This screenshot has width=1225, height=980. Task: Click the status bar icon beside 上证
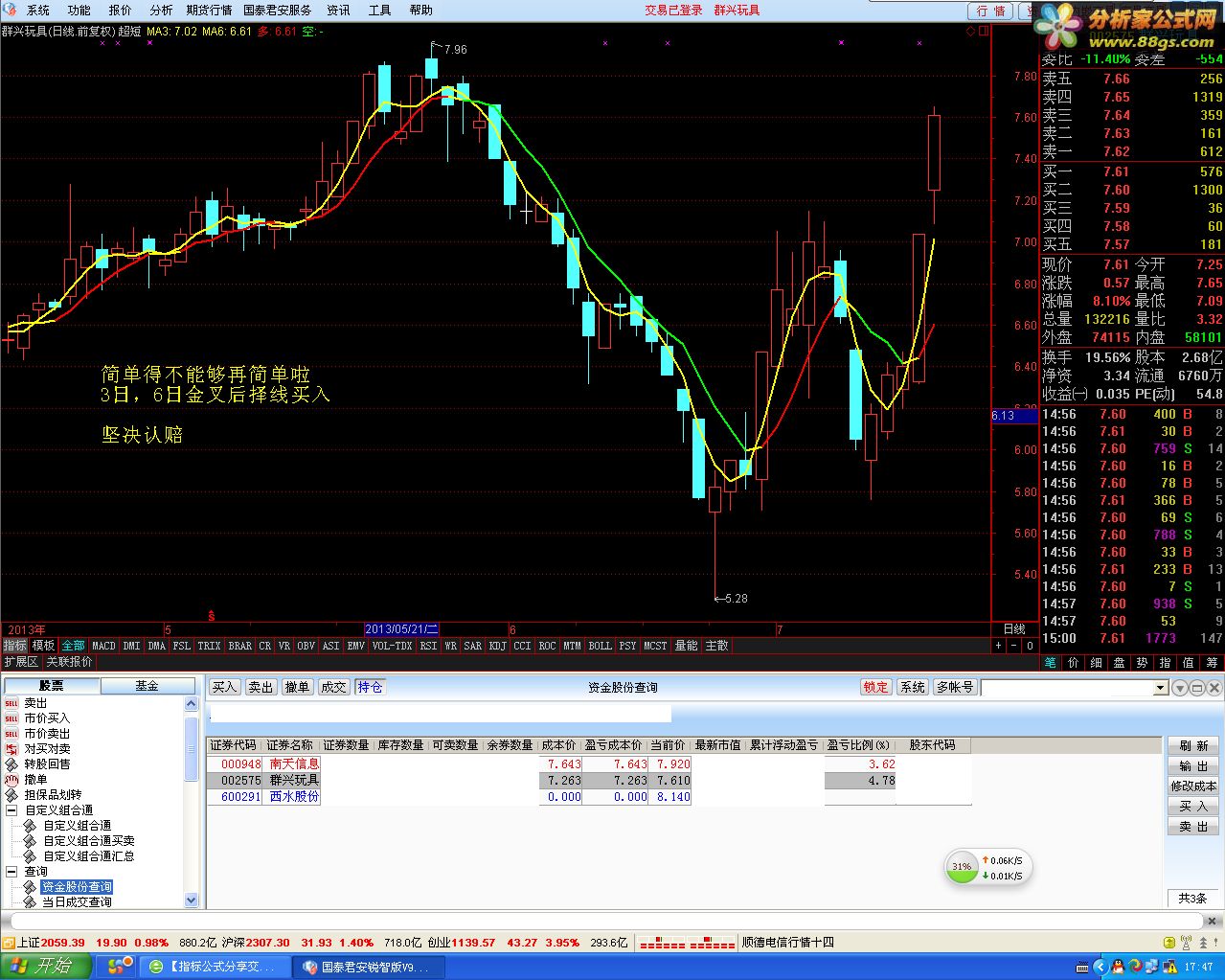8,943
